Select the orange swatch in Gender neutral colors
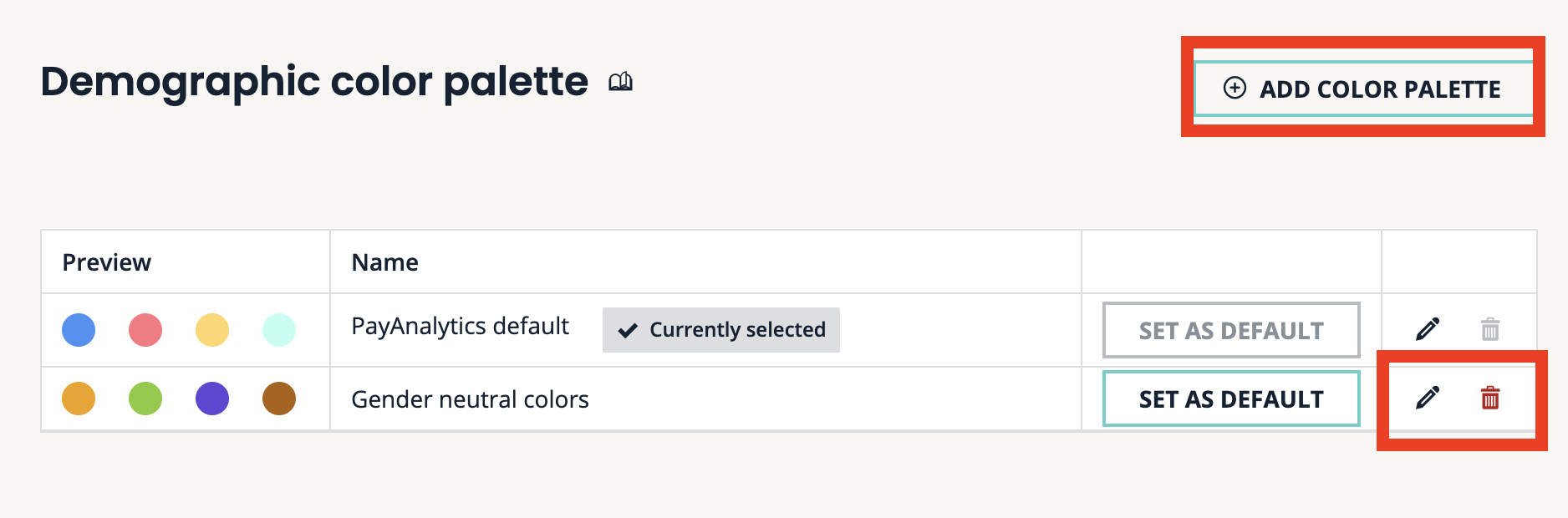The image size is (1568, 518). [x=79, y=399]
